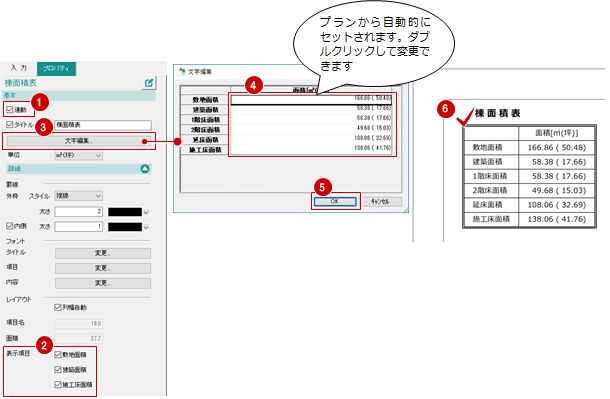Click 49.68 ( 15.03) cell in drawing table
The image size is (610, 399).
point(557,190)
